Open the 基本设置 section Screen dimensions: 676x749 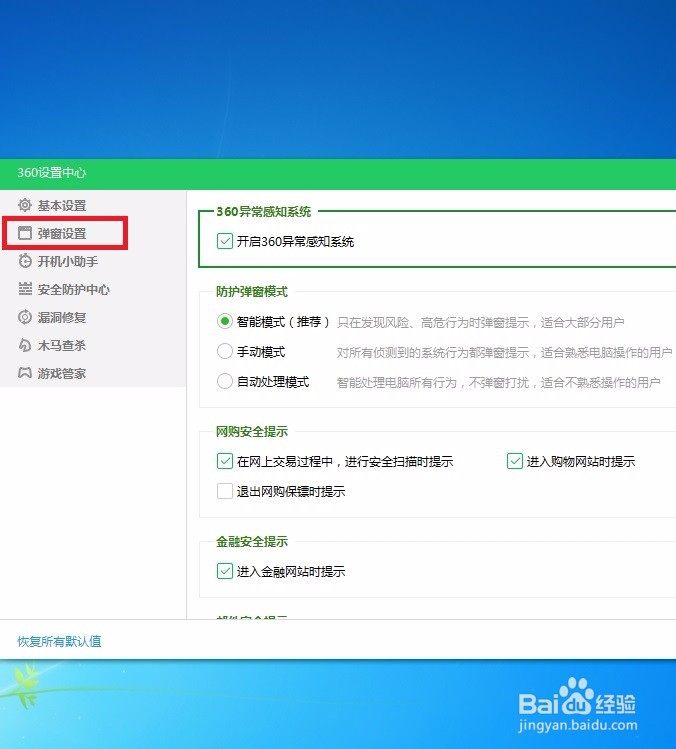[62, 205]
